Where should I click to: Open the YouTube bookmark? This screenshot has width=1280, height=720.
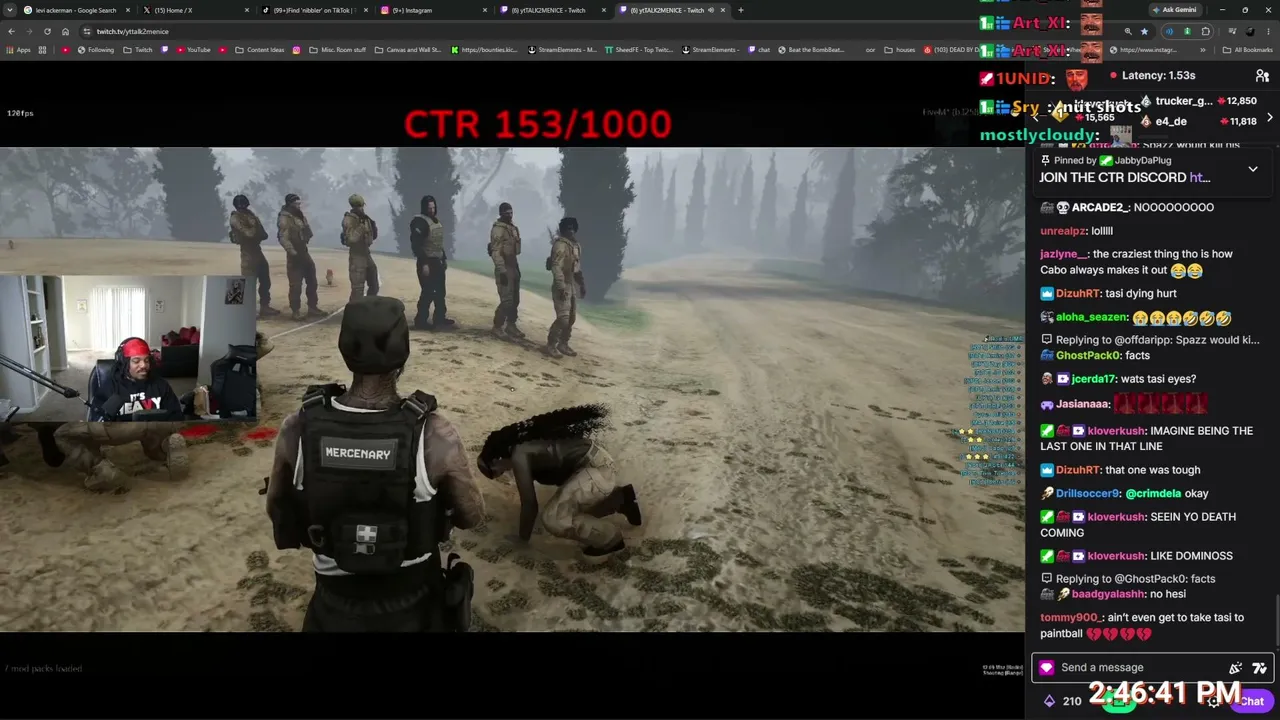coord(193,50)
